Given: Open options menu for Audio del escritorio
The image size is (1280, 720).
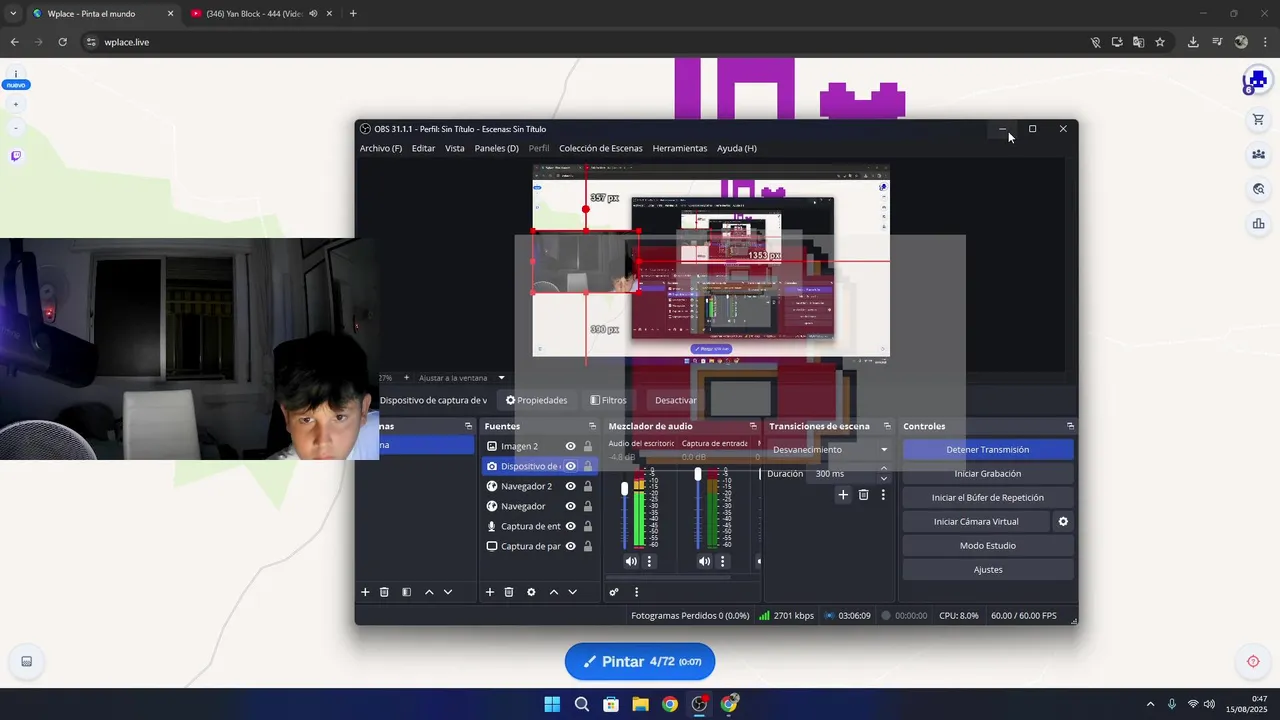Looking at the screenshot, I should (649, 561).
